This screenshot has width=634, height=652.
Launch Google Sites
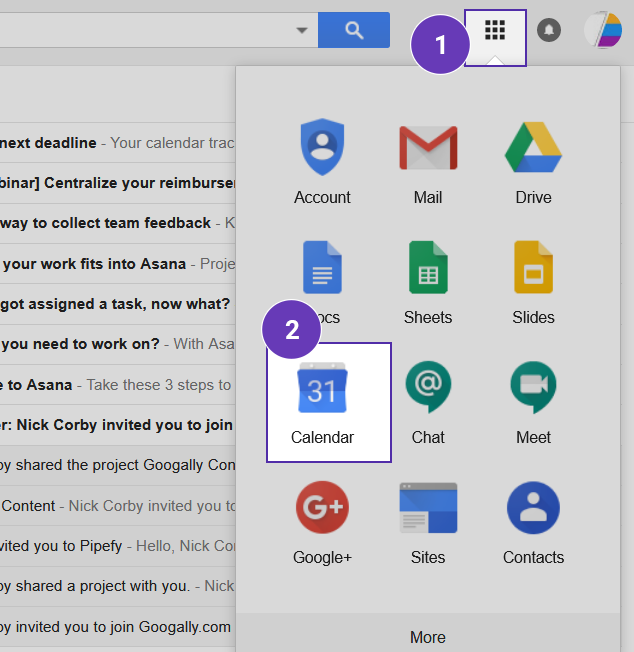point(428,523)
